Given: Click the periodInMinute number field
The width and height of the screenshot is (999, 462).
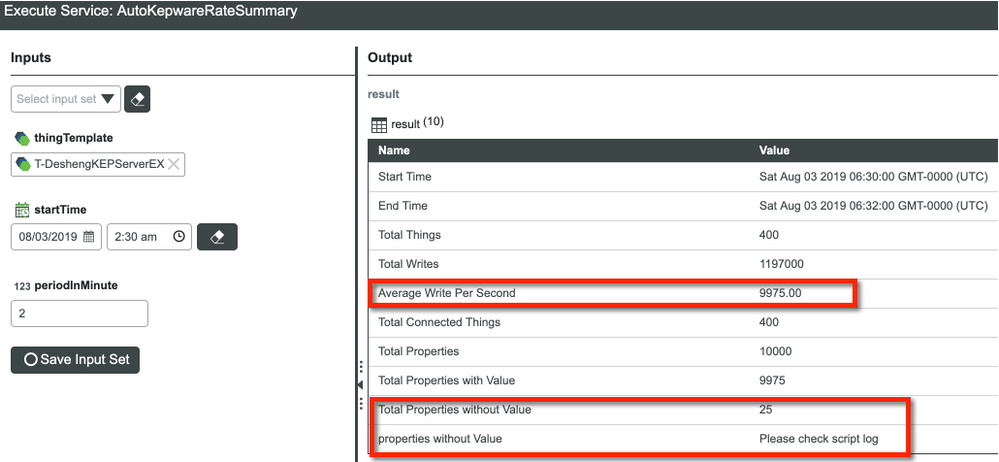Looking at the screenshot, I should pyautogui.click(x=79, y=313).
